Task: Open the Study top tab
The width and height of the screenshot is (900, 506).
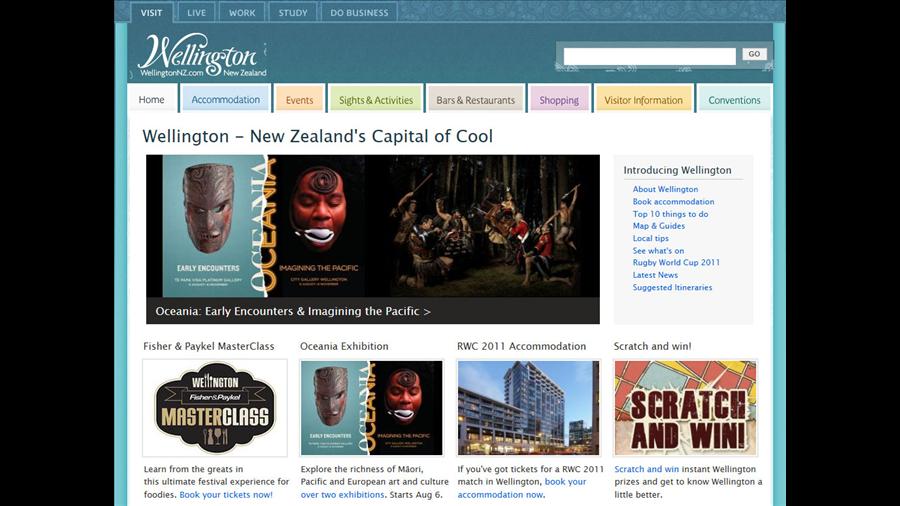Action: 293,13
